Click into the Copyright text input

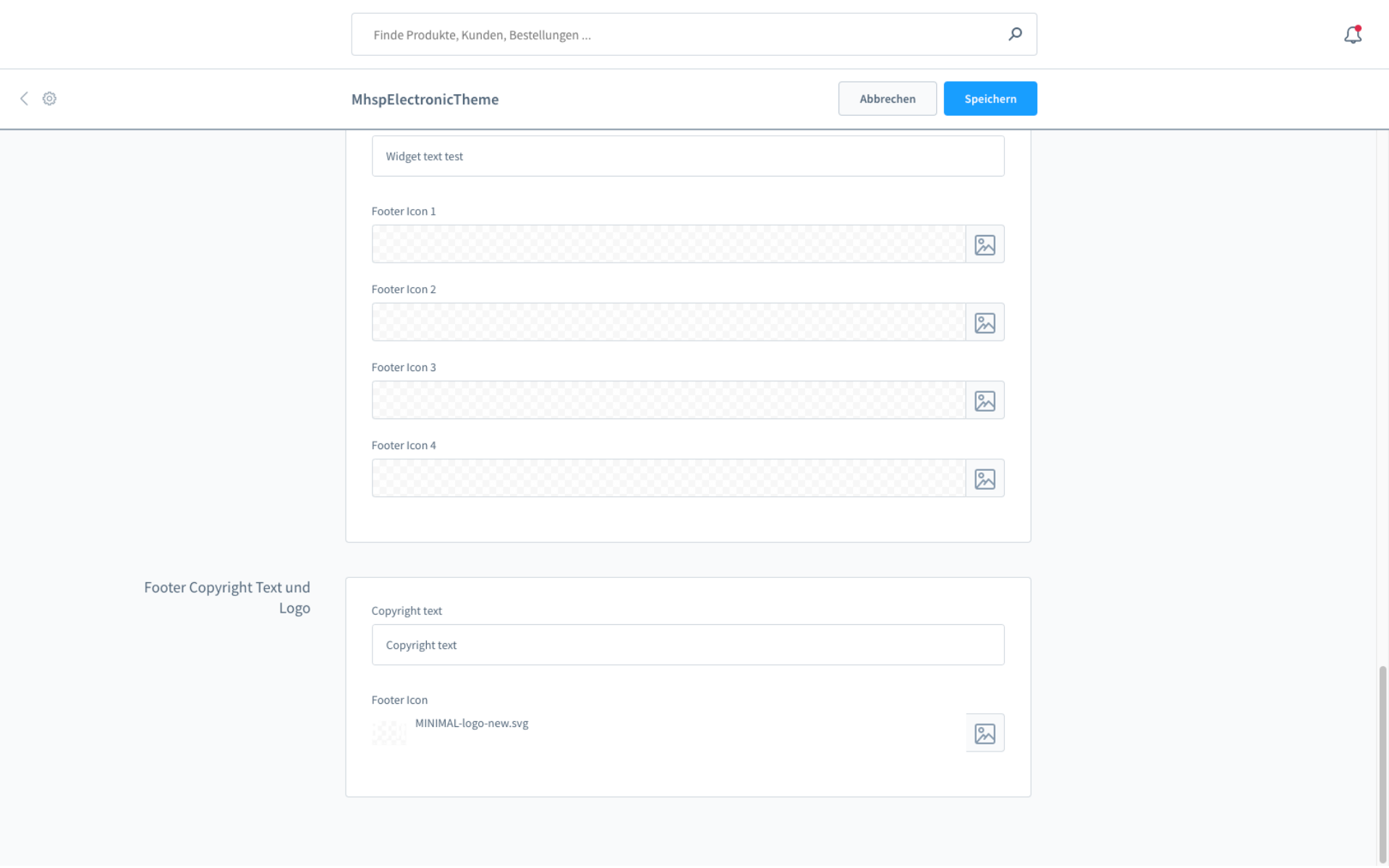687,645
